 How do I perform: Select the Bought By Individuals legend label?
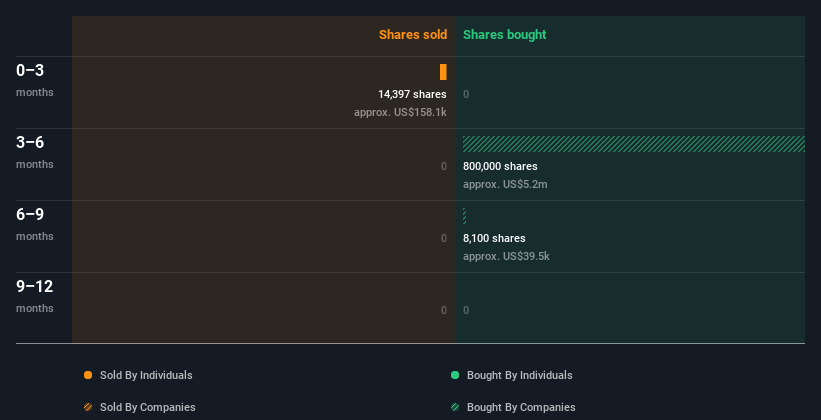click(519, 375)
